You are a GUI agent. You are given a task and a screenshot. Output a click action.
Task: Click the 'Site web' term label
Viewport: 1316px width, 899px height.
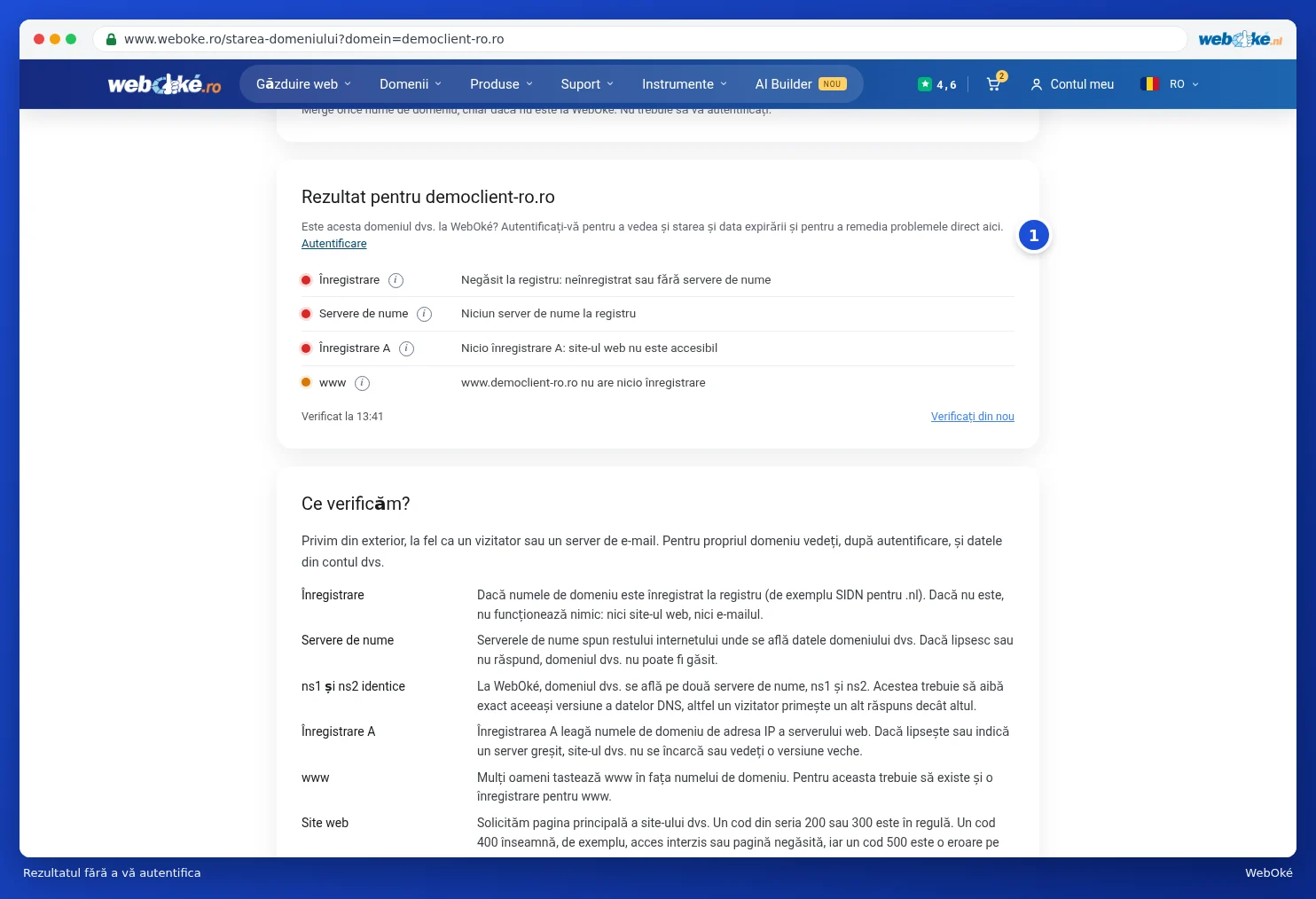pos(325,823)
